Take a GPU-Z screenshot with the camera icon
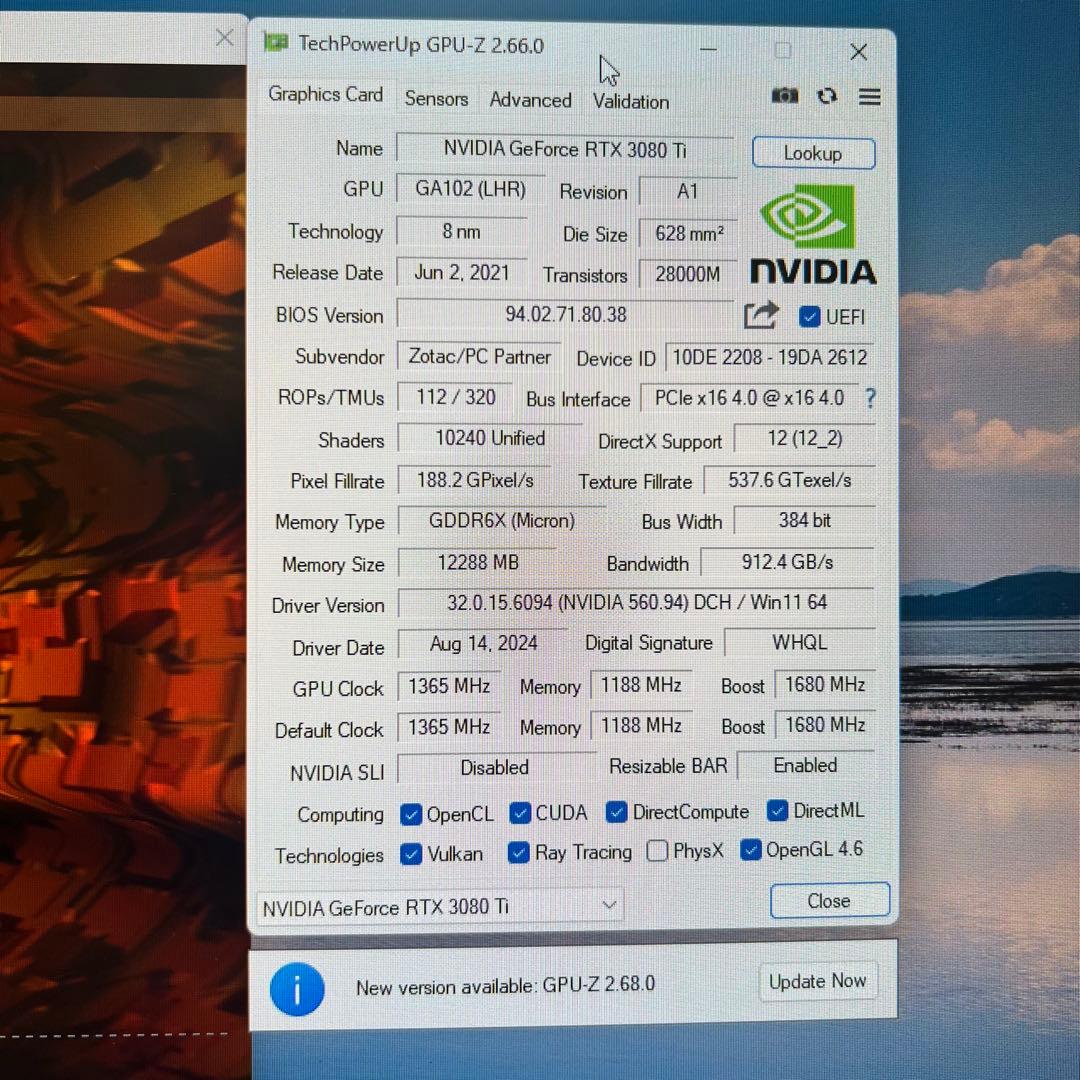Viewport: 1080px width, 1080px height. point(784,95)
